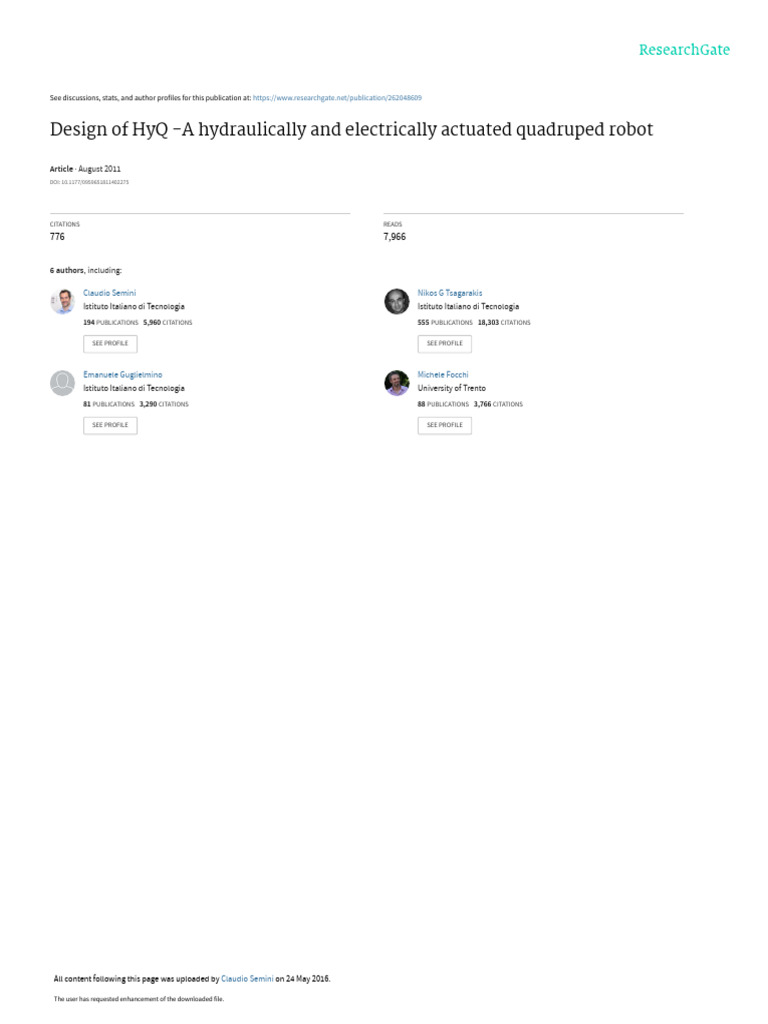Click Emanuele Guglielmino's placeholder avatar icon

coord(63,383)
